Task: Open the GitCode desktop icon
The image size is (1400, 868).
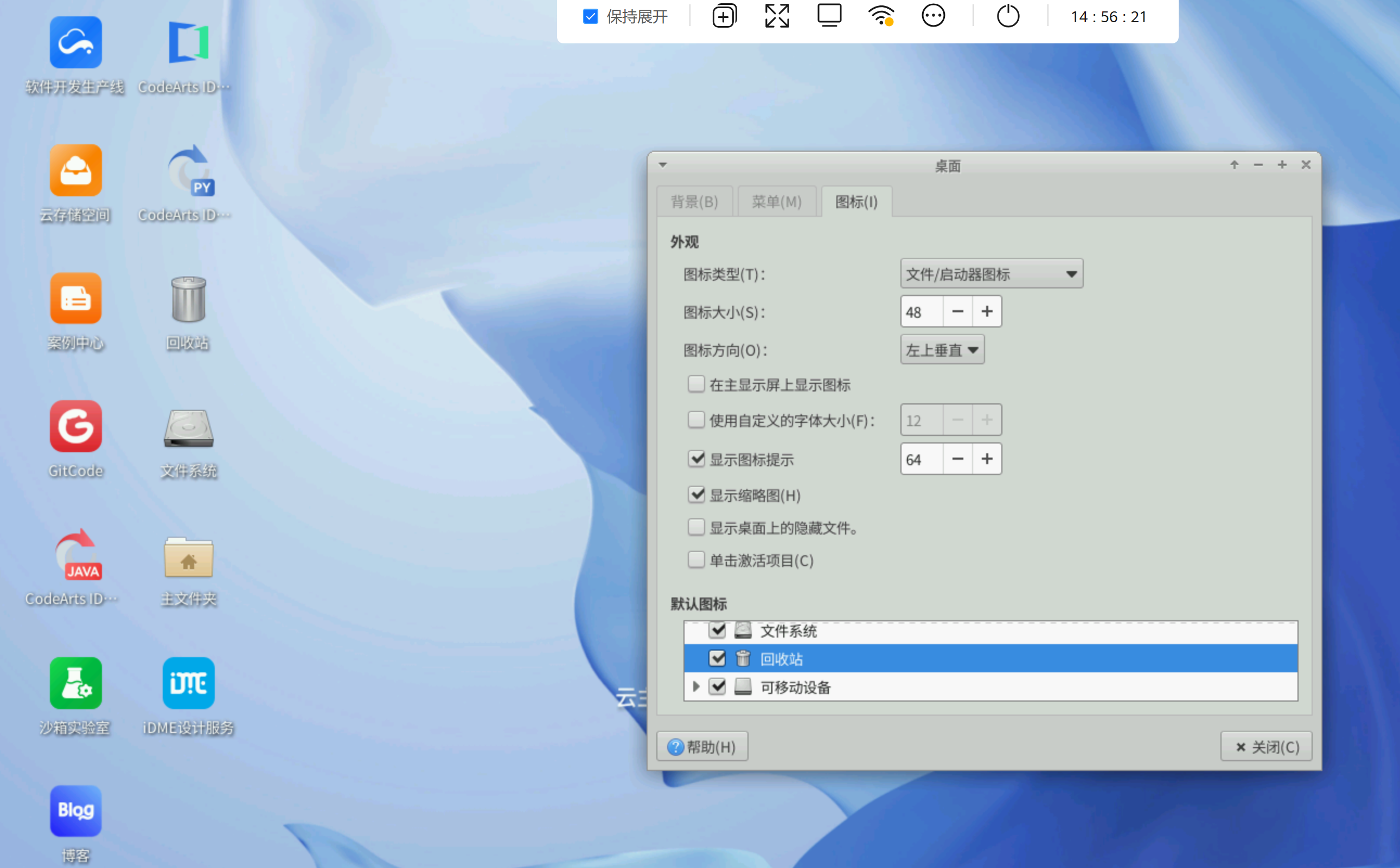Action: 75,427
